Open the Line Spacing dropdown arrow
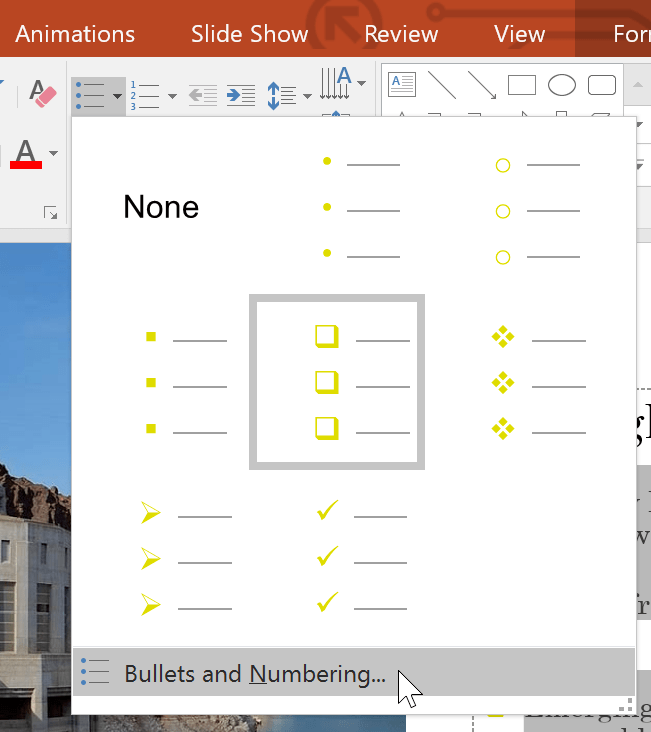 [307, 96]
